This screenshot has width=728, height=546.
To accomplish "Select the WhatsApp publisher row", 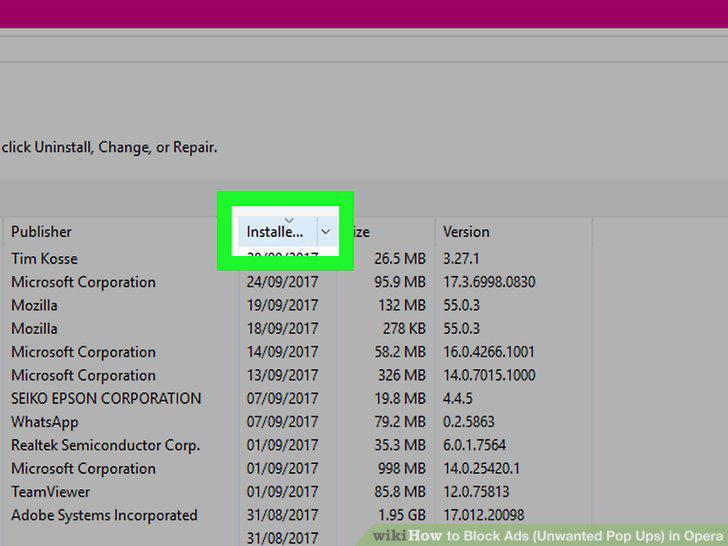I will click(45, 422).
